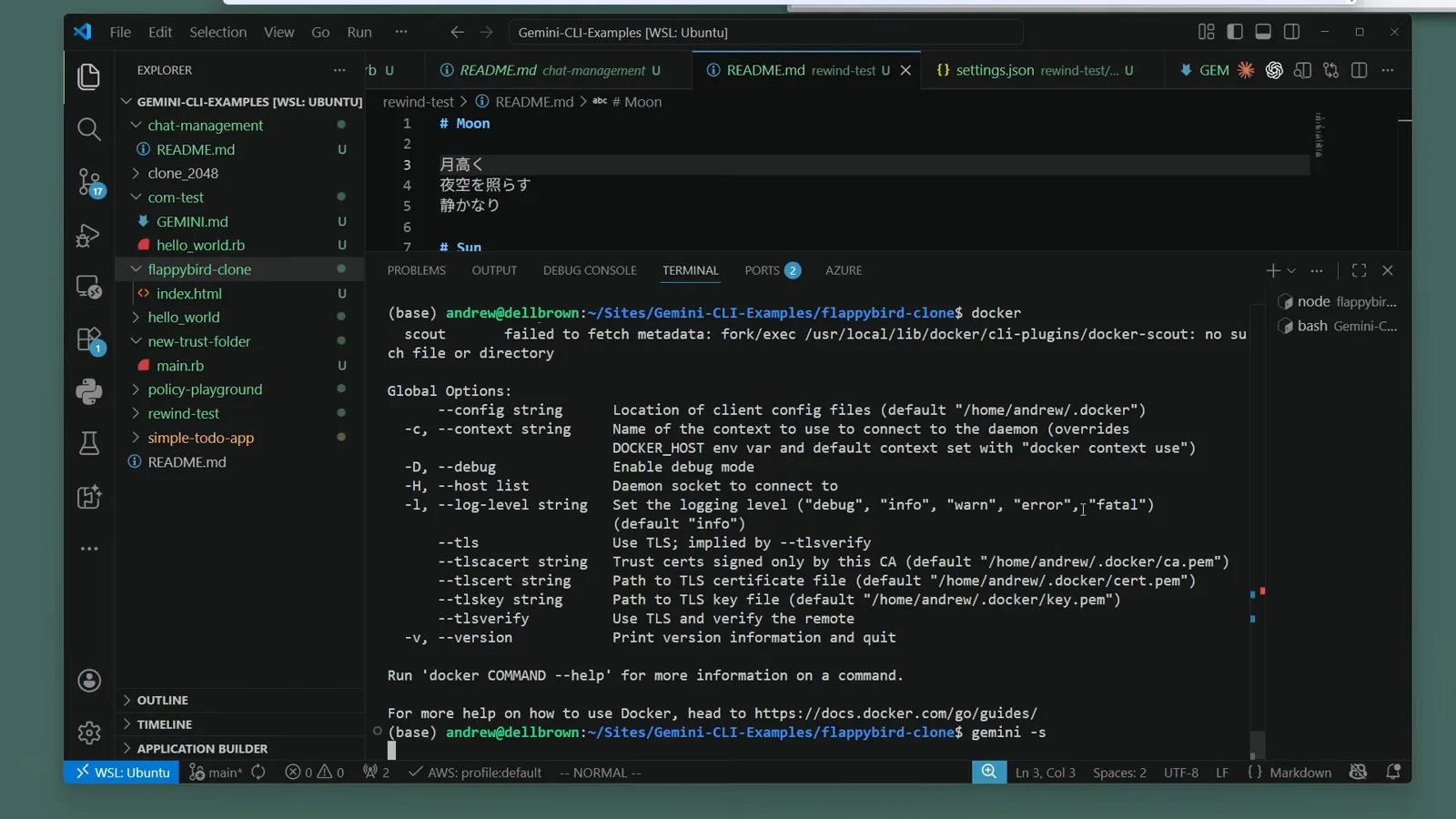Open Remote Explorer view
Viewport: 1456px width, 819px height.
[x=88, y=287]
